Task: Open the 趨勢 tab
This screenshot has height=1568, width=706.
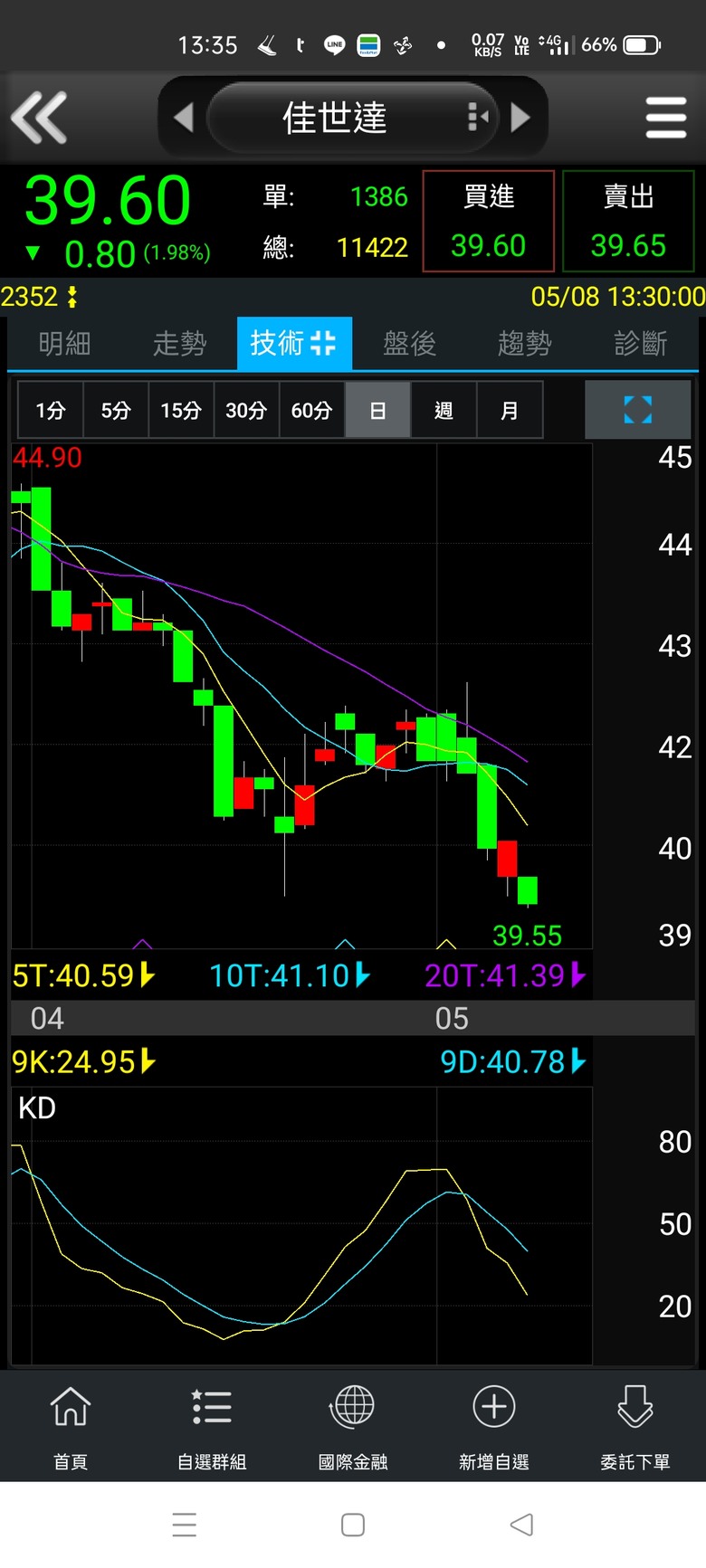Action: (x=524, y=343)
